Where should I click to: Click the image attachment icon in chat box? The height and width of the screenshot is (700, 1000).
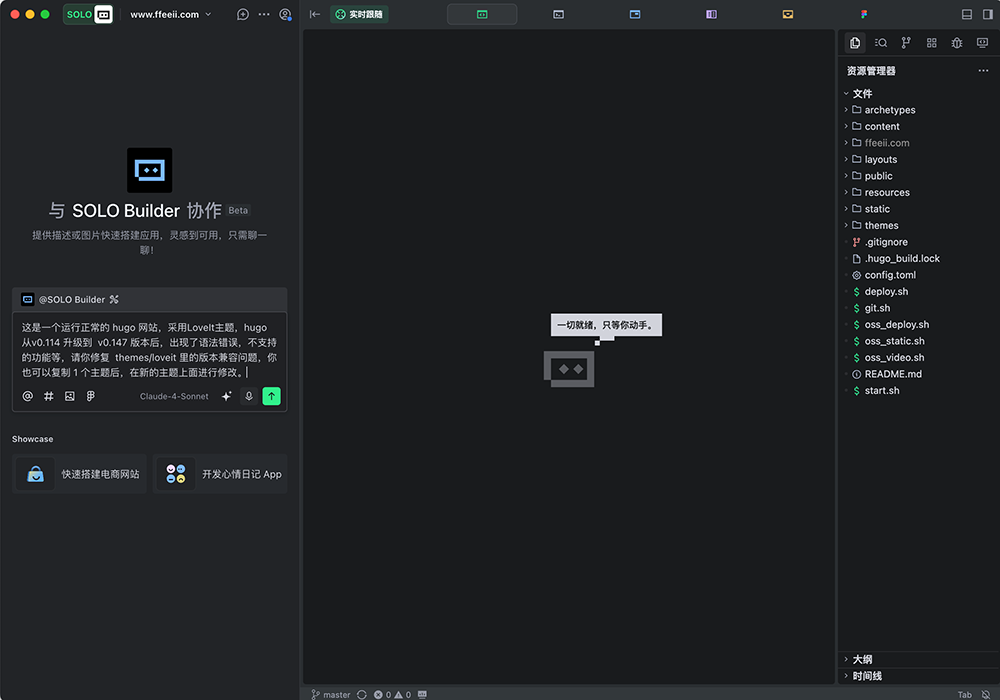pos(69,396)
